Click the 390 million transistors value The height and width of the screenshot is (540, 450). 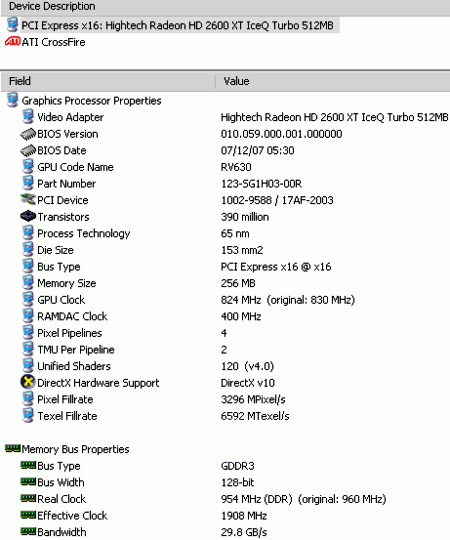point(245,217)
